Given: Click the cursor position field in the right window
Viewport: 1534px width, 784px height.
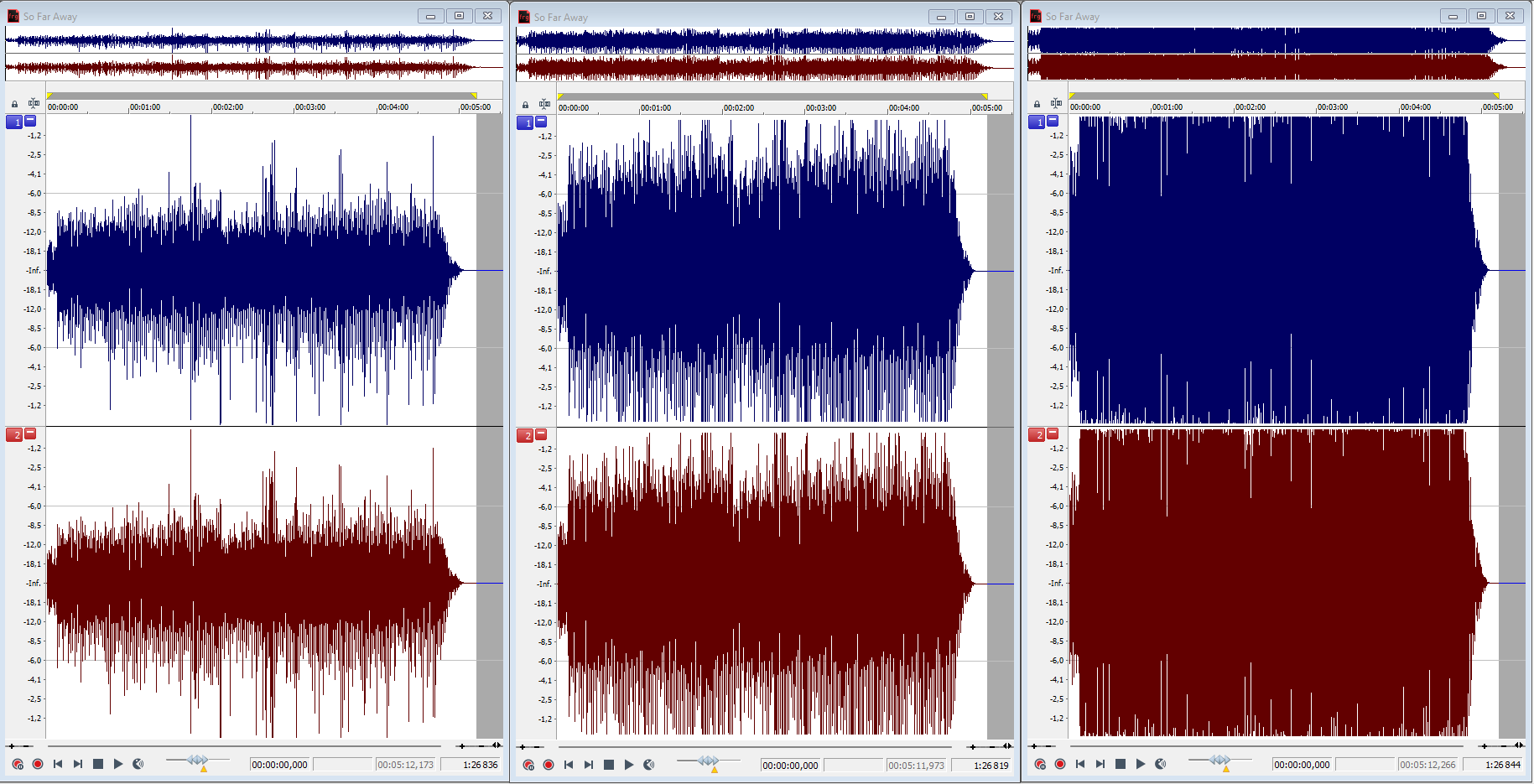Looking at the screenshot, I should (x=1302, y=765).
